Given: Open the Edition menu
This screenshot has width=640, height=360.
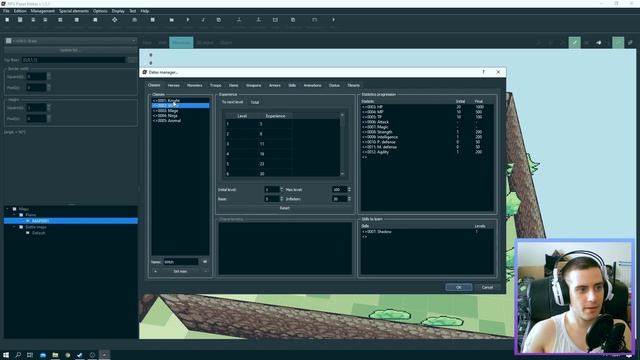Looking at the screenshot, I should (20, 11).
